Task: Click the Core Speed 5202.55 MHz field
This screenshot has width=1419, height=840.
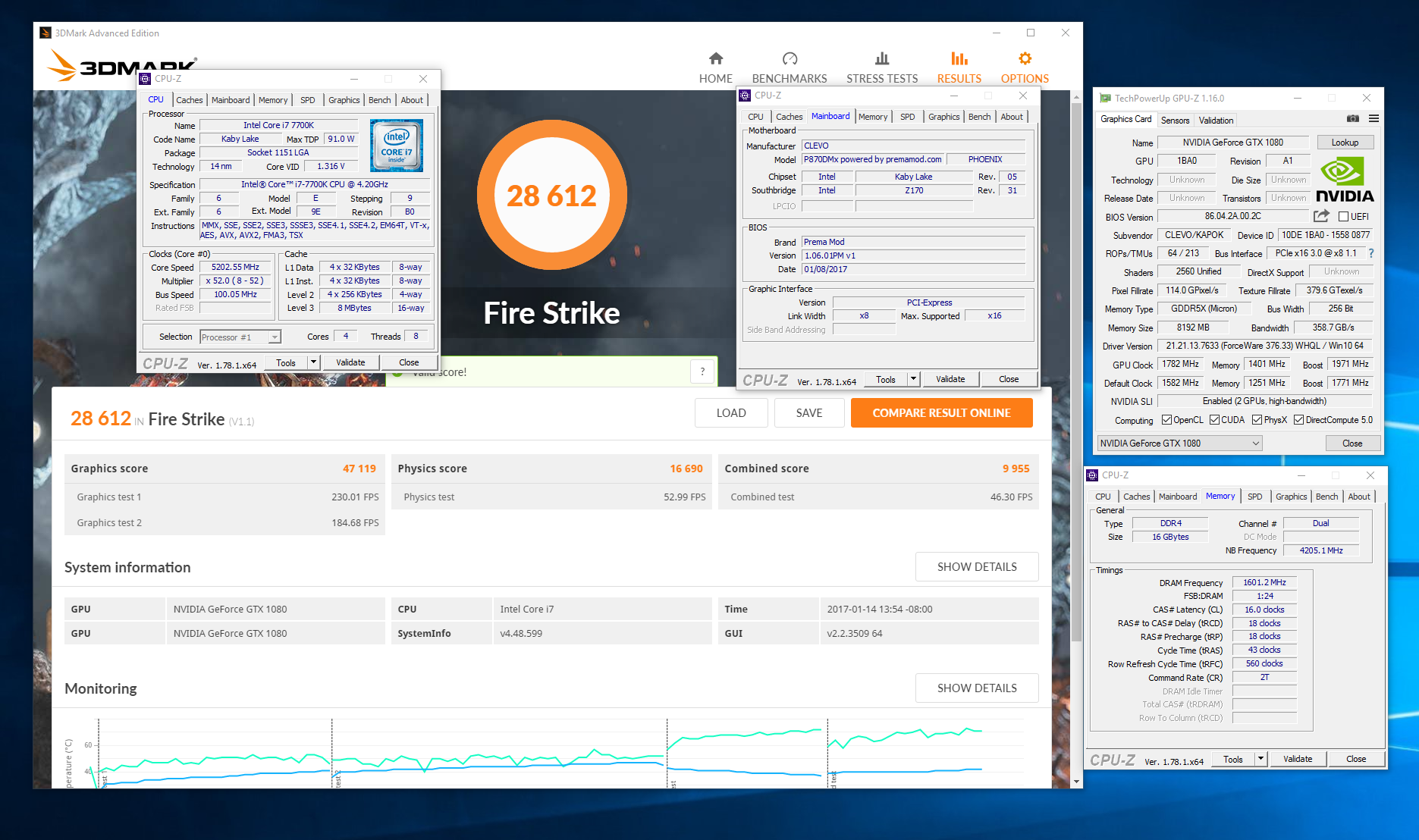Action: (235, 267)
